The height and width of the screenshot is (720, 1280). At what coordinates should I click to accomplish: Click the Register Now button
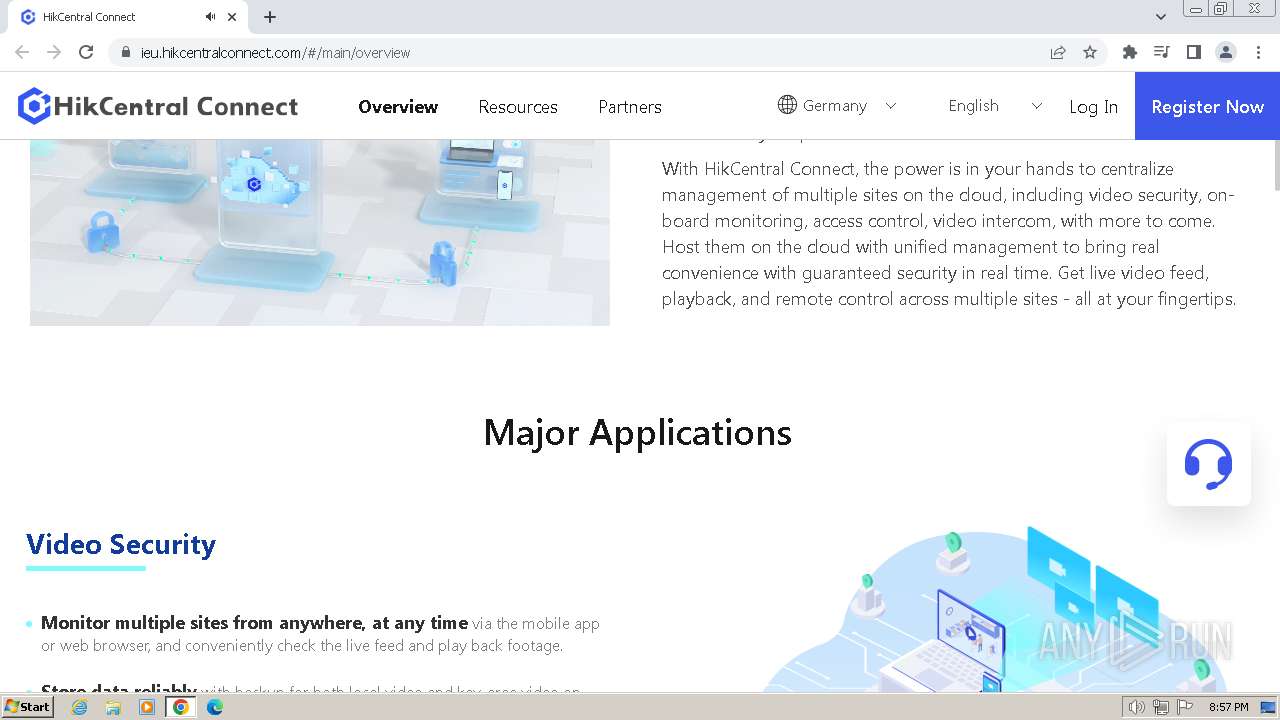point(1207,106)
